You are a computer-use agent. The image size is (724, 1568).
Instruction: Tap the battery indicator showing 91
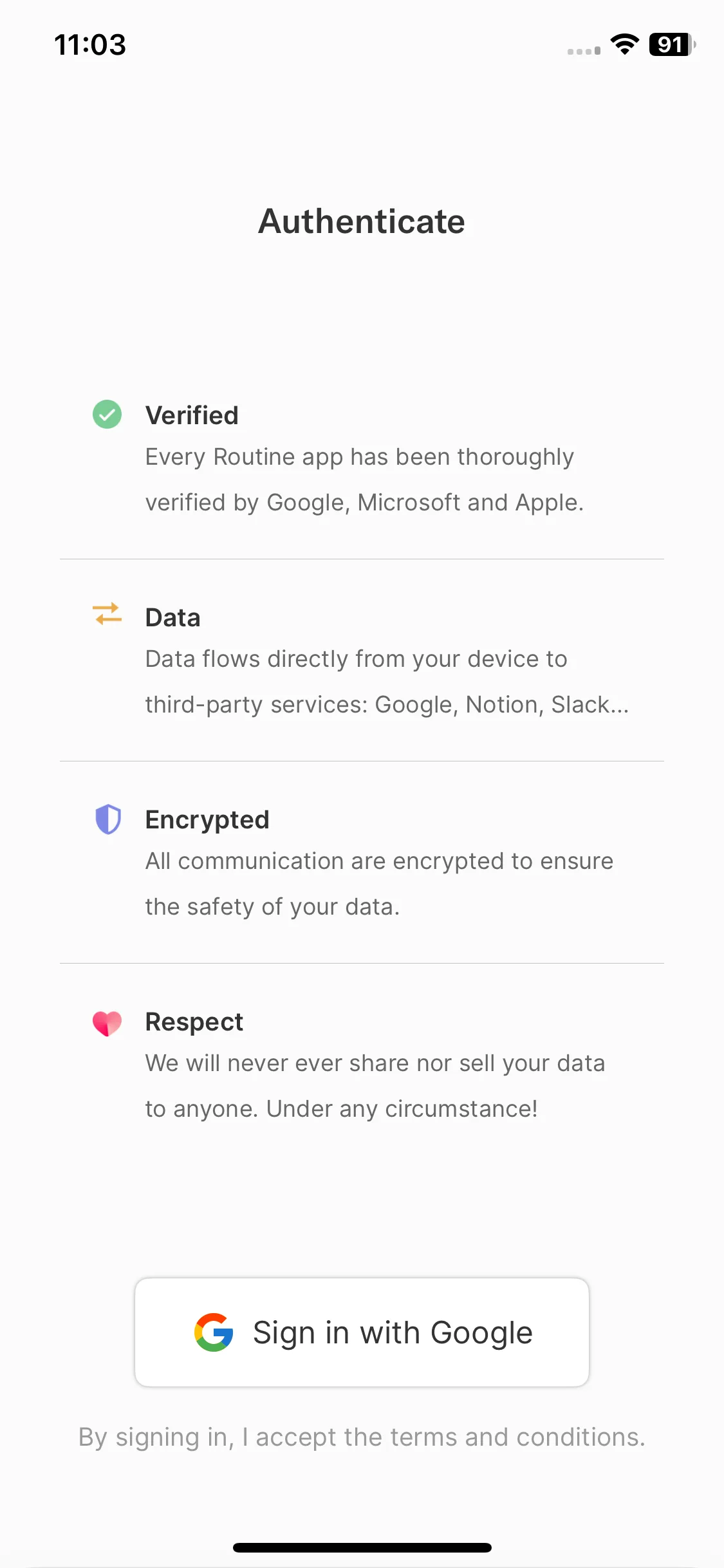tap(672, 44)
